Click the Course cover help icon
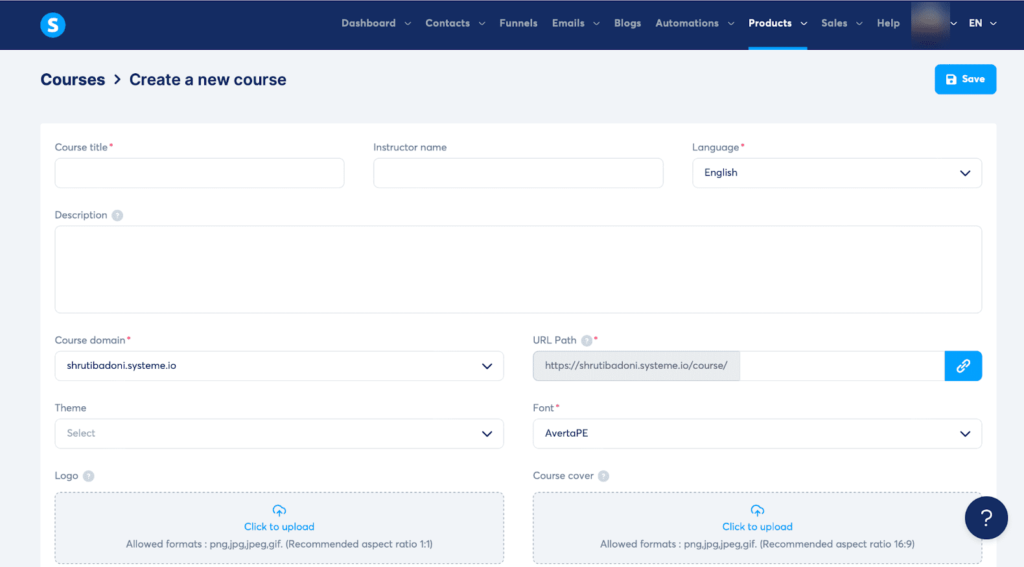The height and width of the screenshot is (567, 1024). tap(603, 476)
